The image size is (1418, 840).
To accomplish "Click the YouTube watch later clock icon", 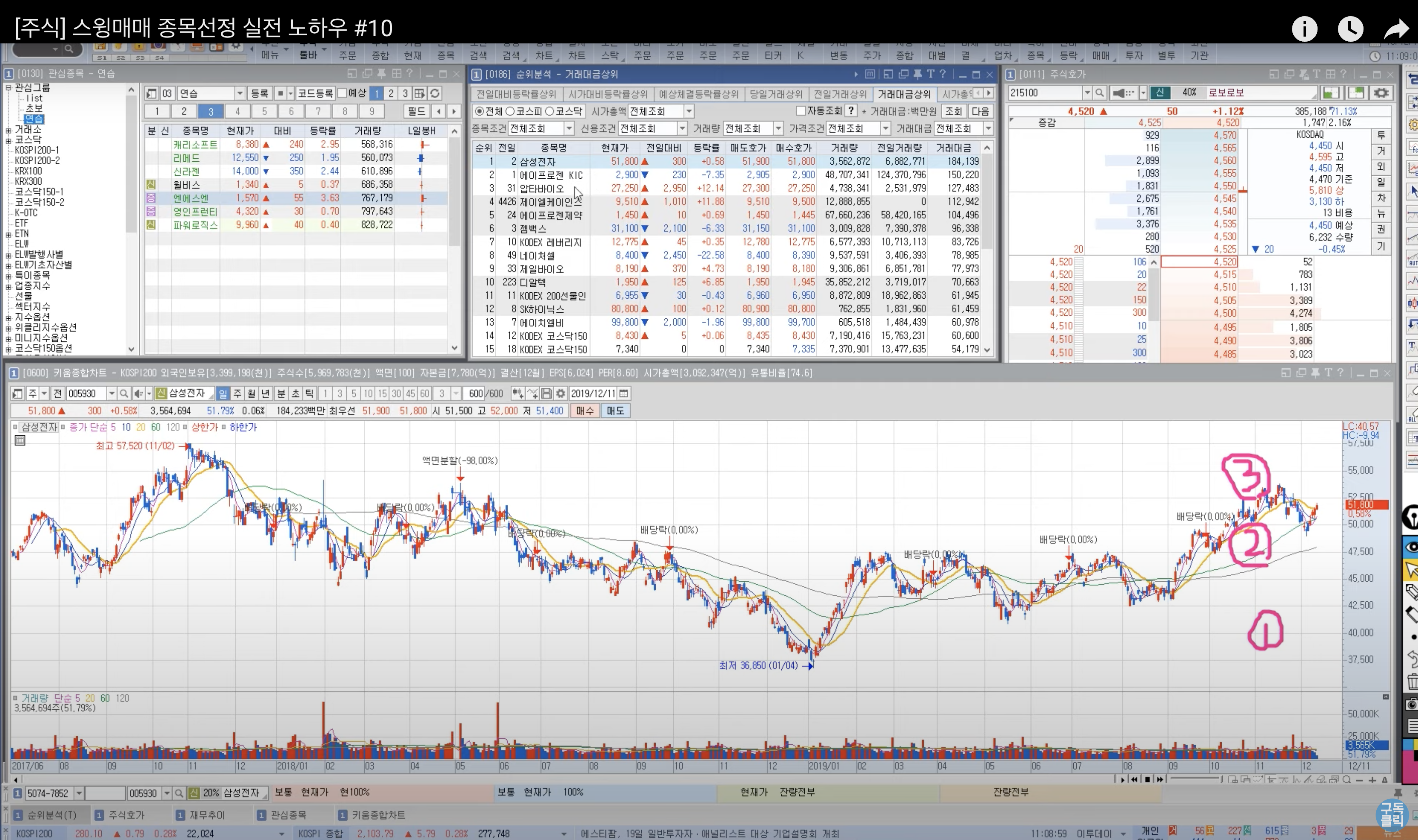I will point(1350,29).
